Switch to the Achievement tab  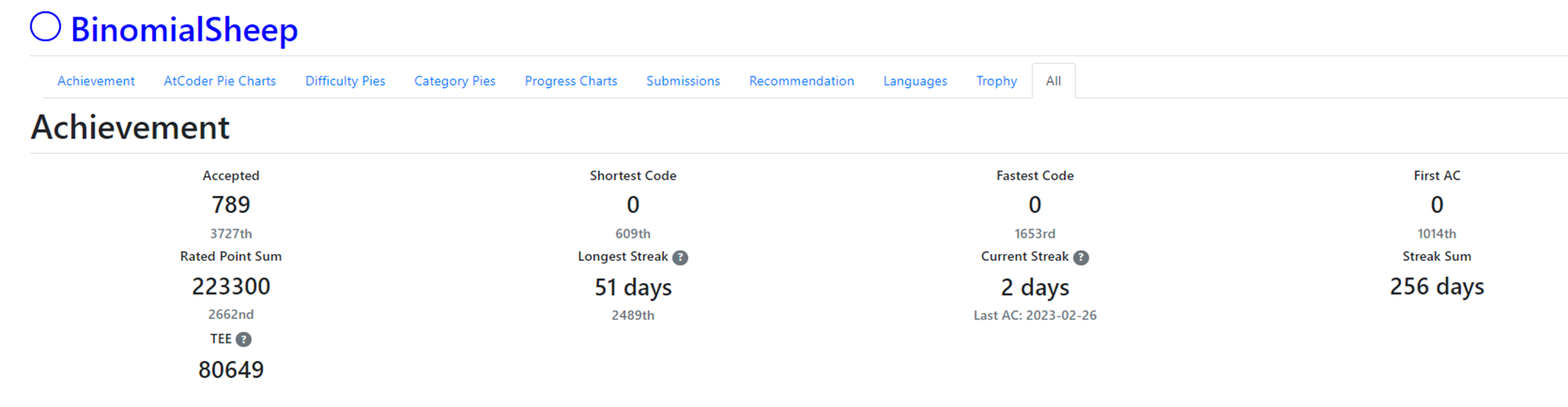(96, 81)
